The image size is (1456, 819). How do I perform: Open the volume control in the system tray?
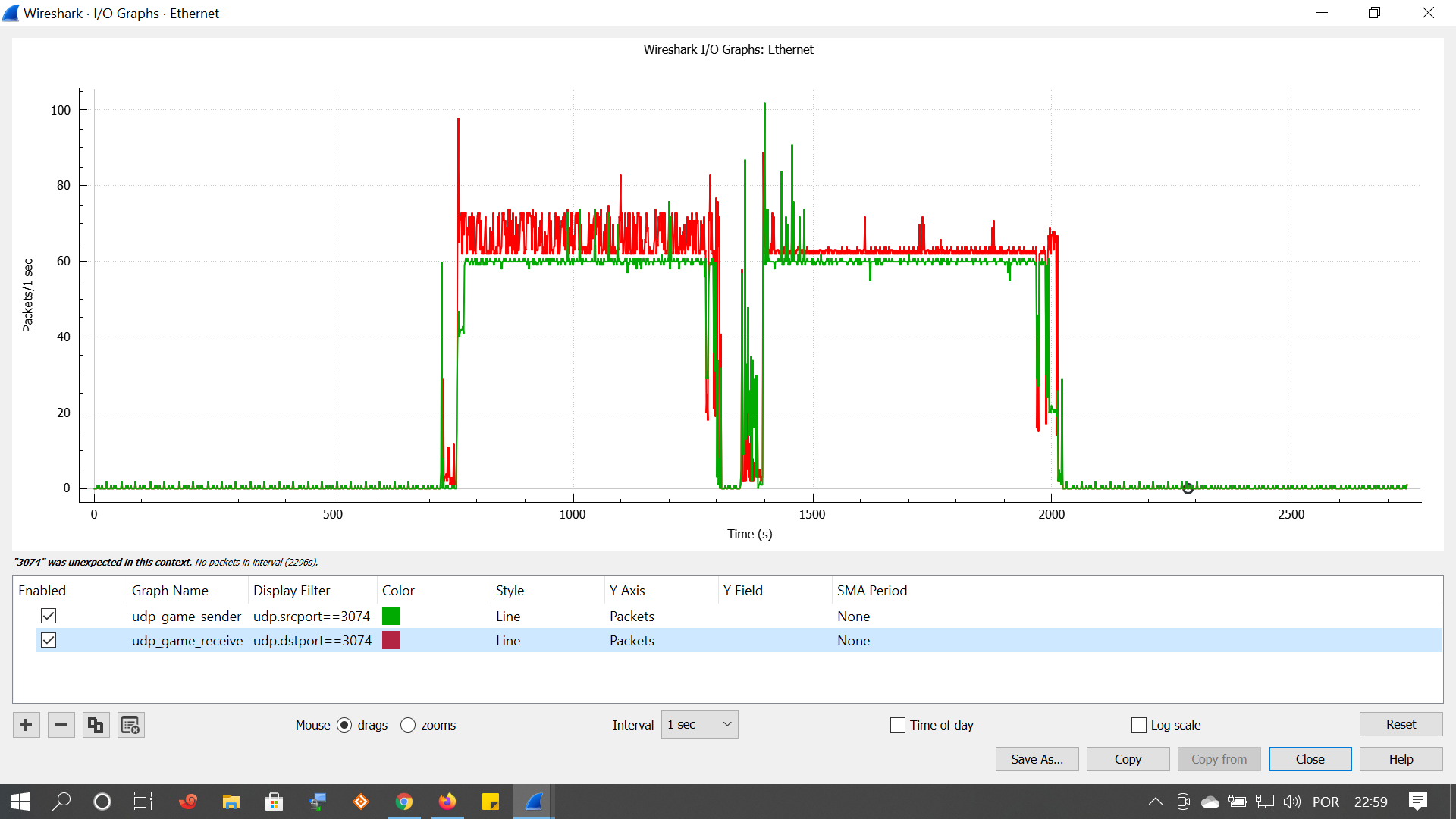point(1292,802)
